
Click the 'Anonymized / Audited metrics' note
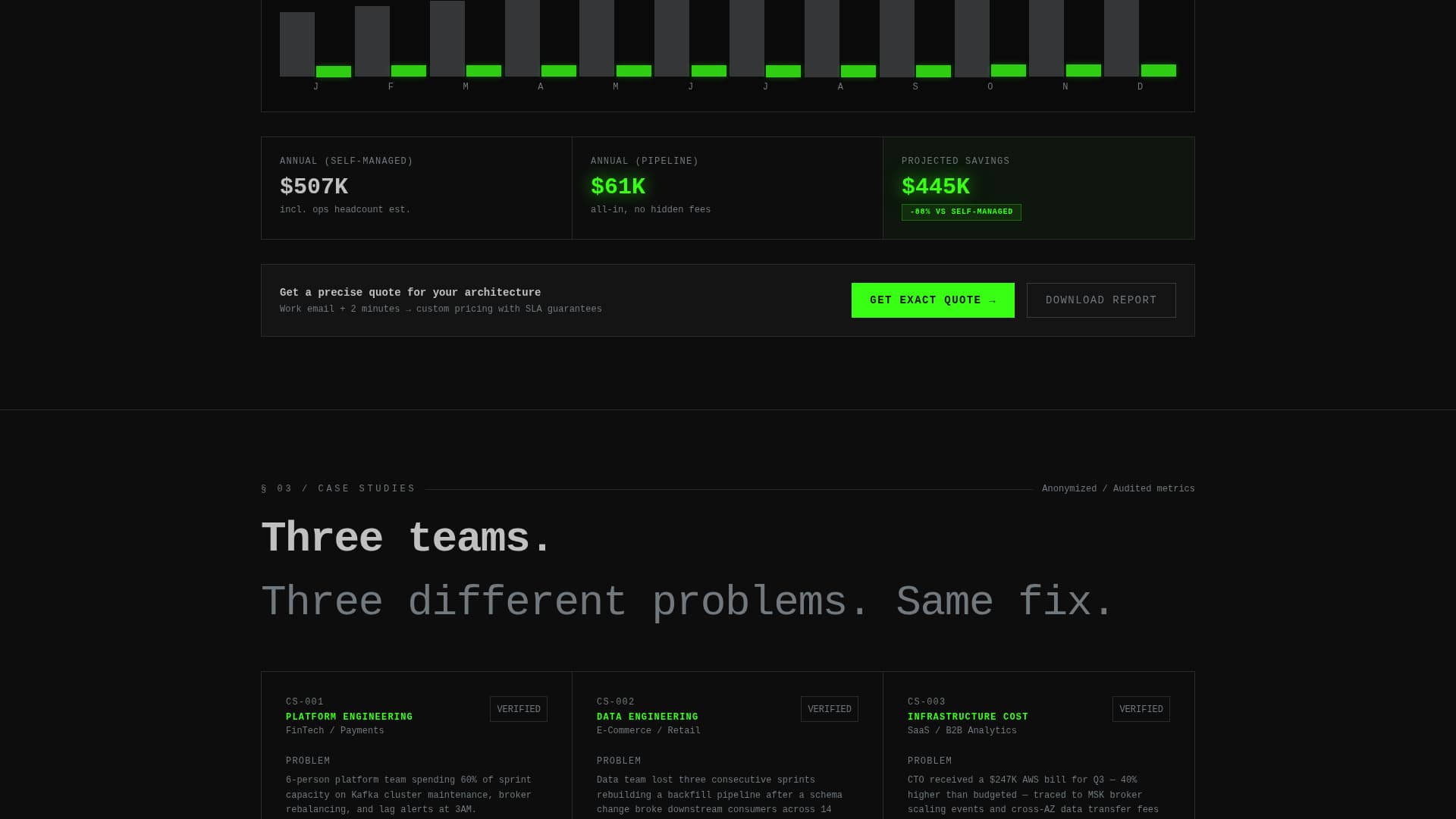click(x=1119, y=489)
